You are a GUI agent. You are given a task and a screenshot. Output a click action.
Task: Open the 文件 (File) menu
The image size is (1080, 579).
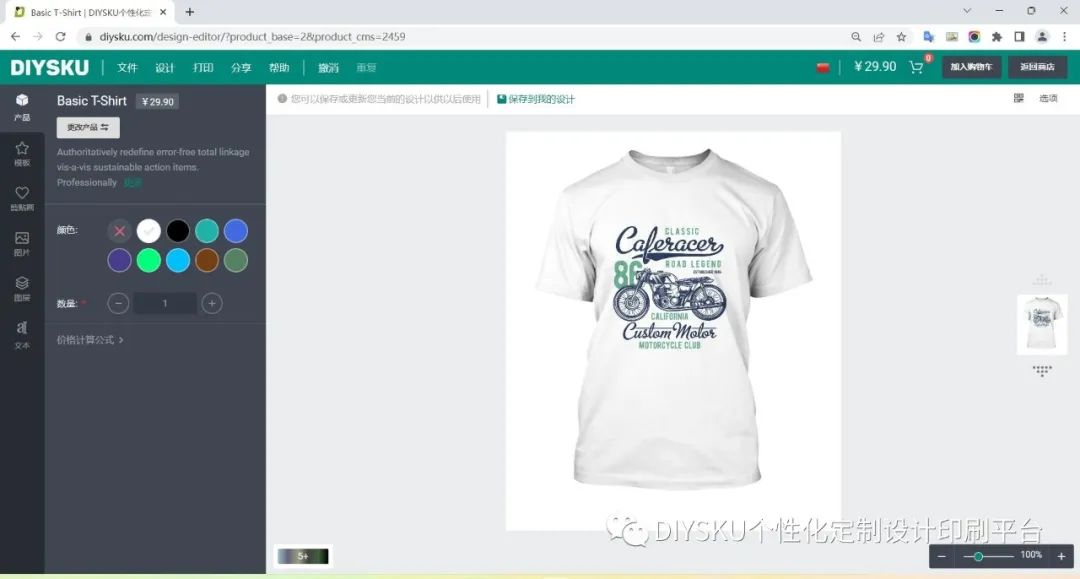127,67
